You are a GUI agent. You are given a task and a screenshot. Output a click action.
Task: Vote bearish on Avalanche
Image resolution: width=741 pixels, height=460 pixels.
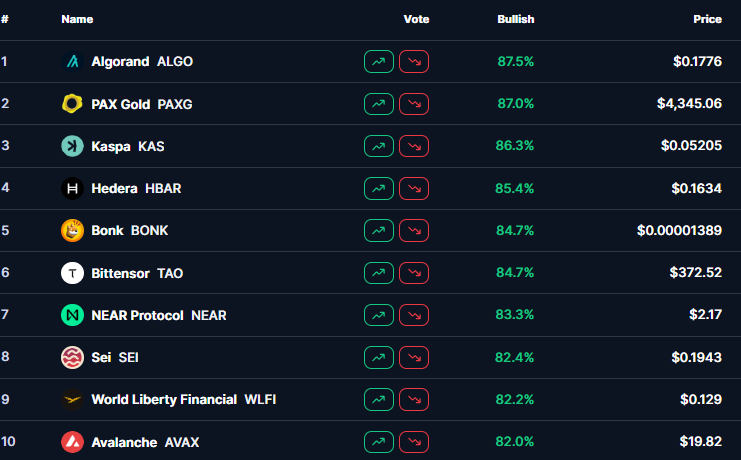point(414,441)
